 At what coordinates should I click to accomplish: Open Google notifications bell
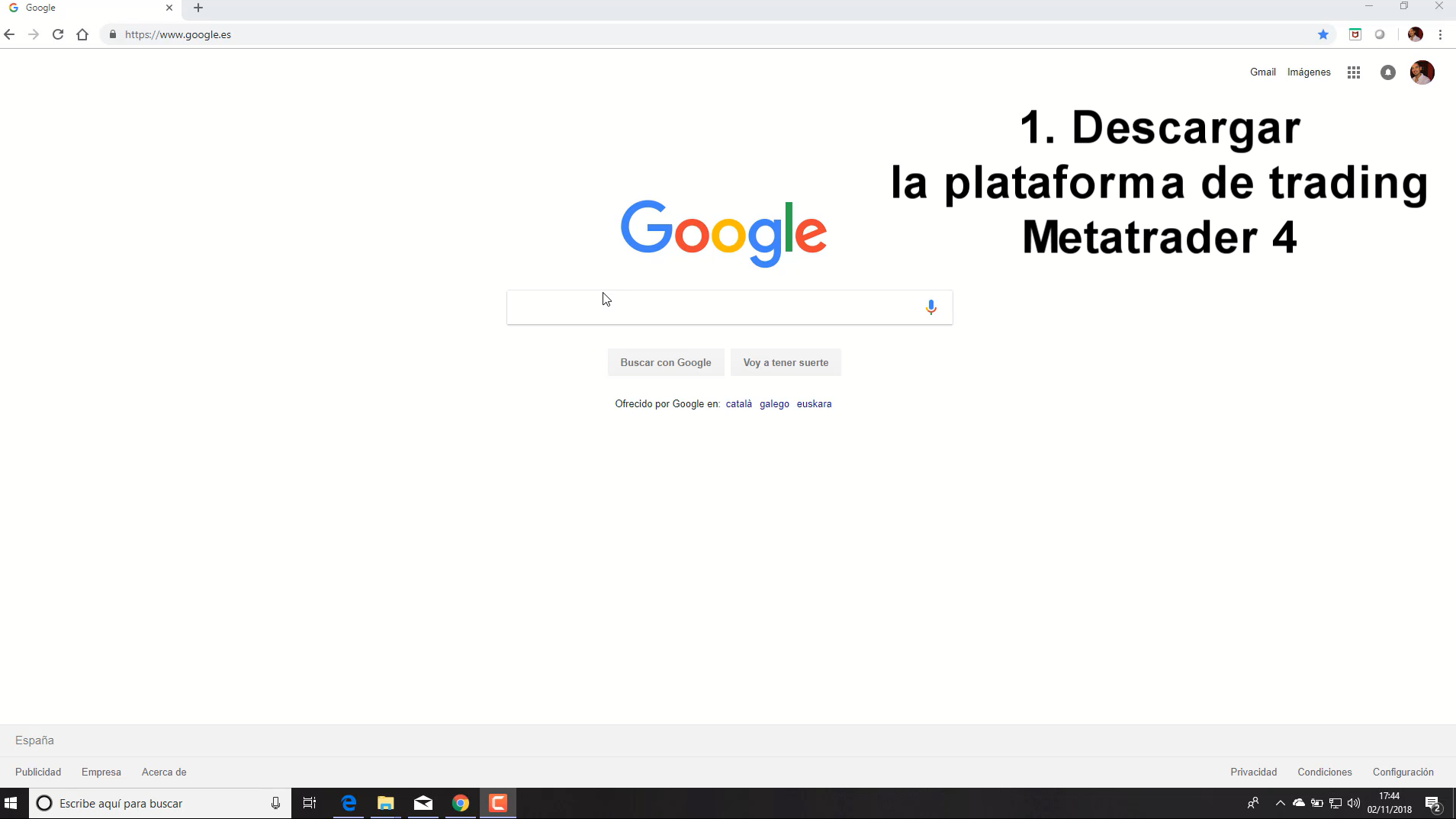click(1388, 72)
